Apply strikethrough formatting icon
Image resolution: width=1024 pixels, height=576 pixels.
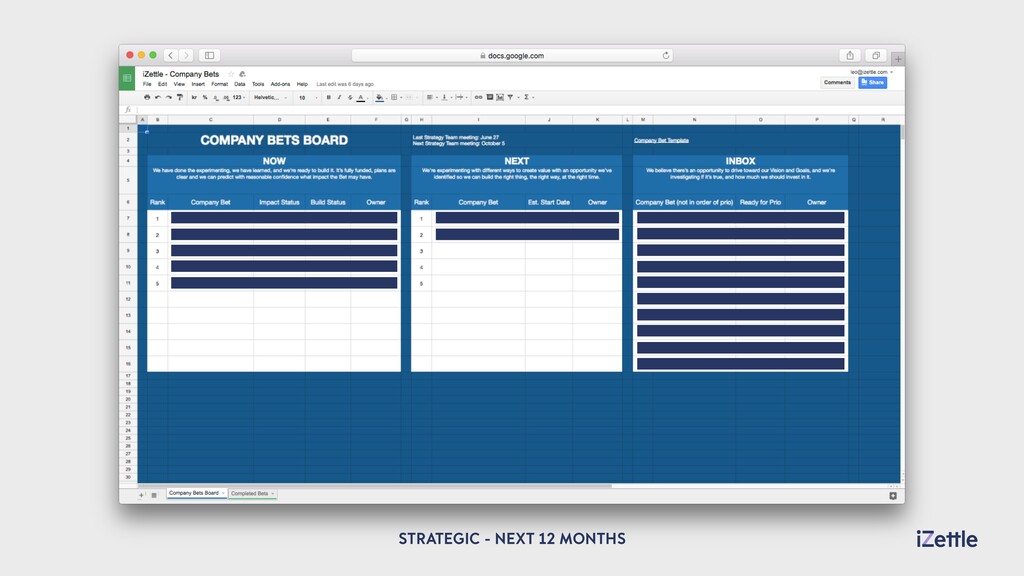click(x=350, y=97)
